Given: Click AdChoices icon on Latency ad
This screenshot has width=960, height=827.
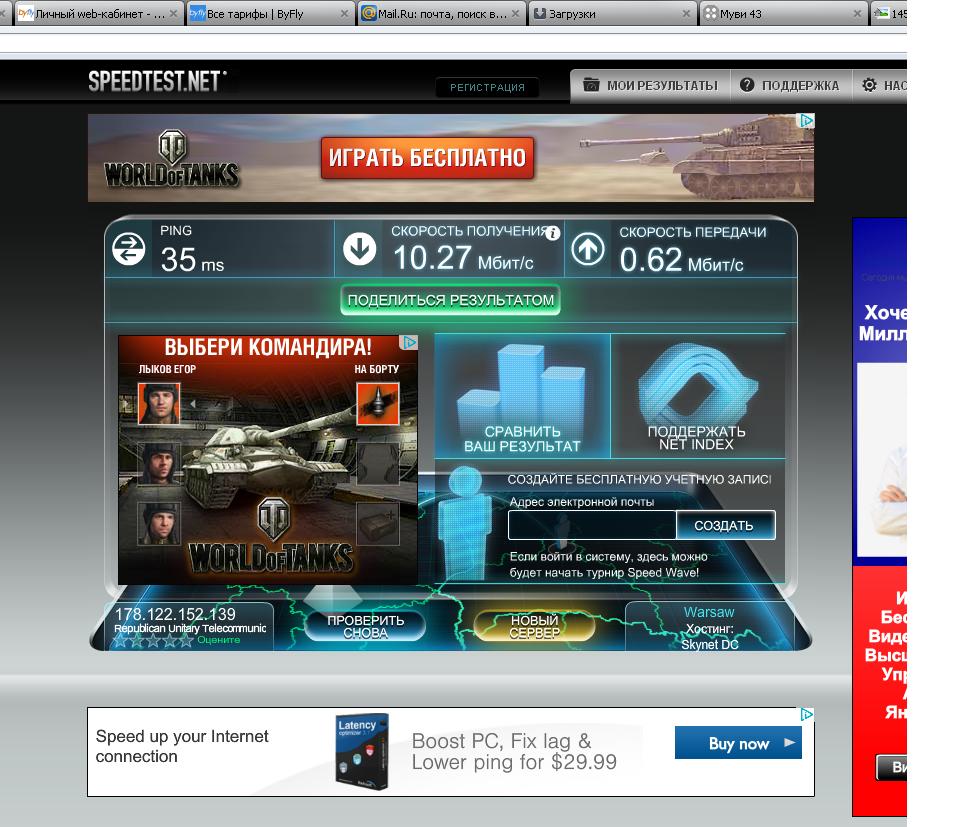Looking at the screenshot, I should [806, 714].
